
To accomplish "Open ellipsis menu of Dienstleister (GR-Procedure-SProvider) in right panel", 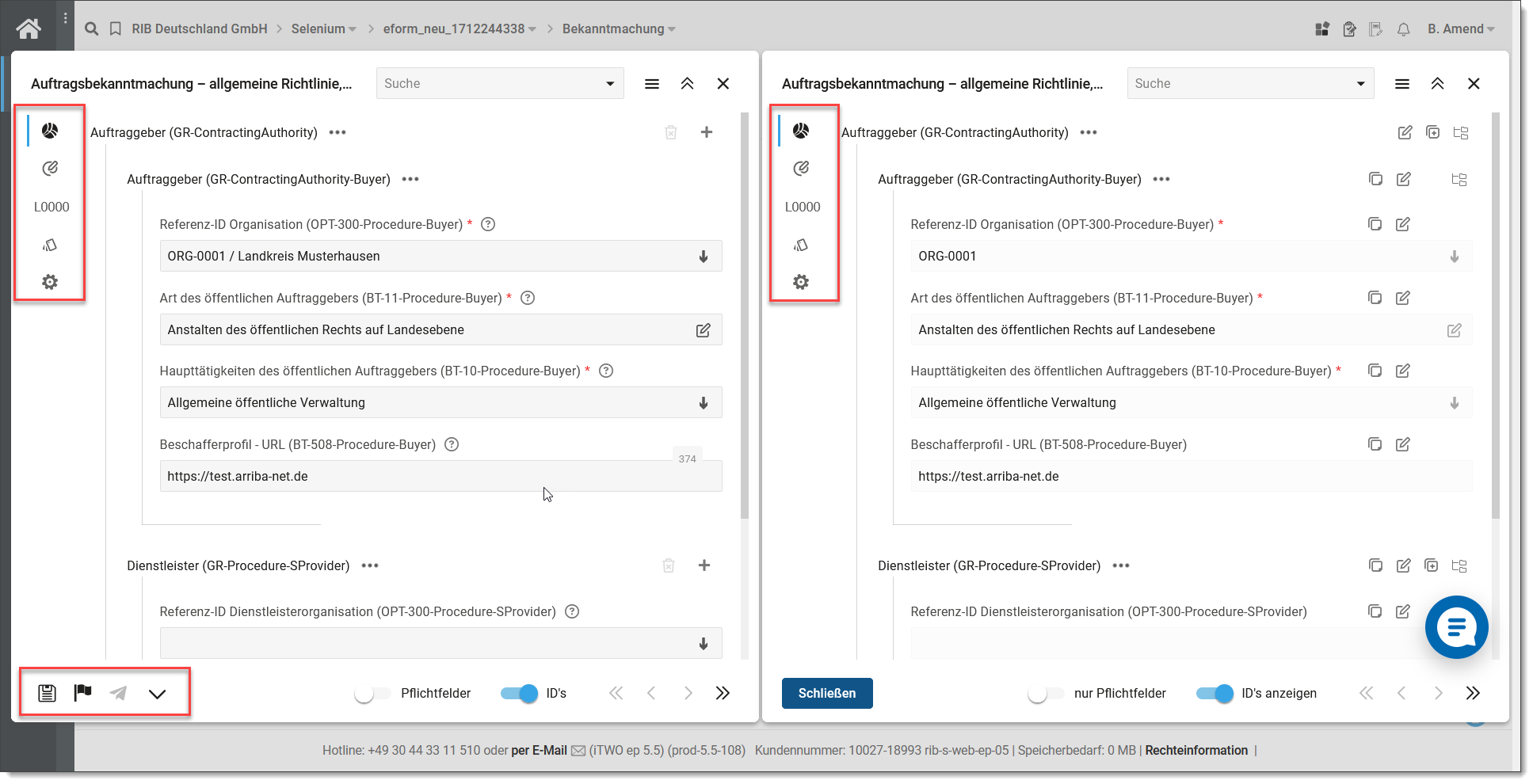I will tap(1121, 565).
